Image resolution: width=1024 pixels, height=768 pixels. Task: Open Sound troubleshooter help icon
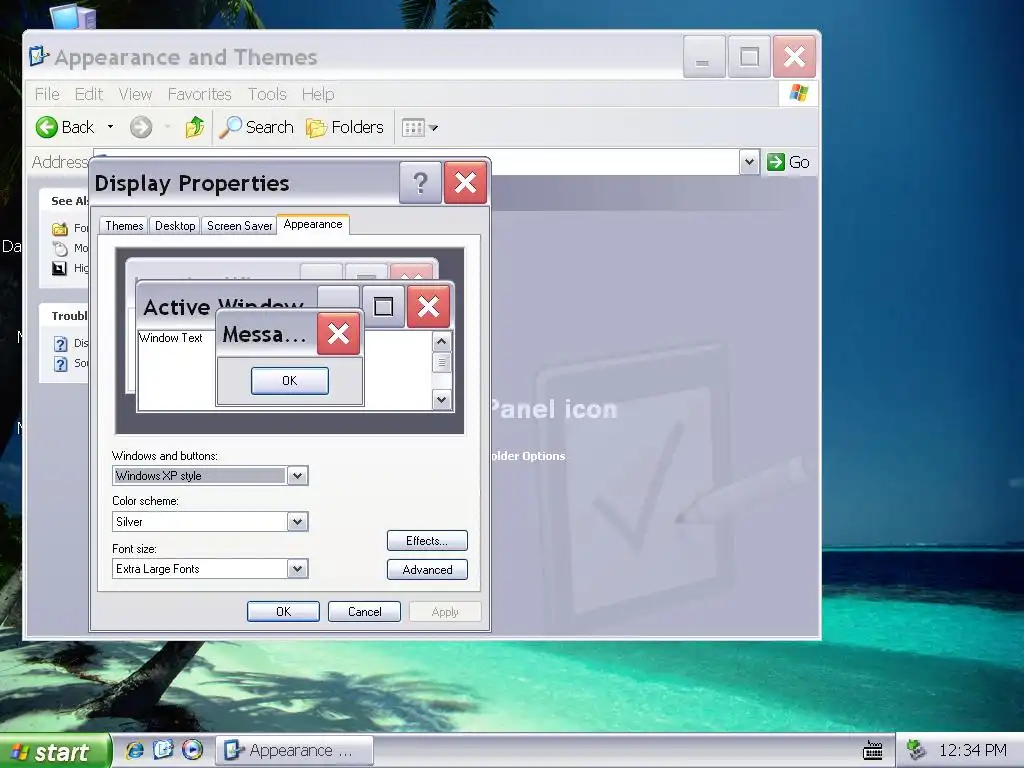[x=60, y=364]
